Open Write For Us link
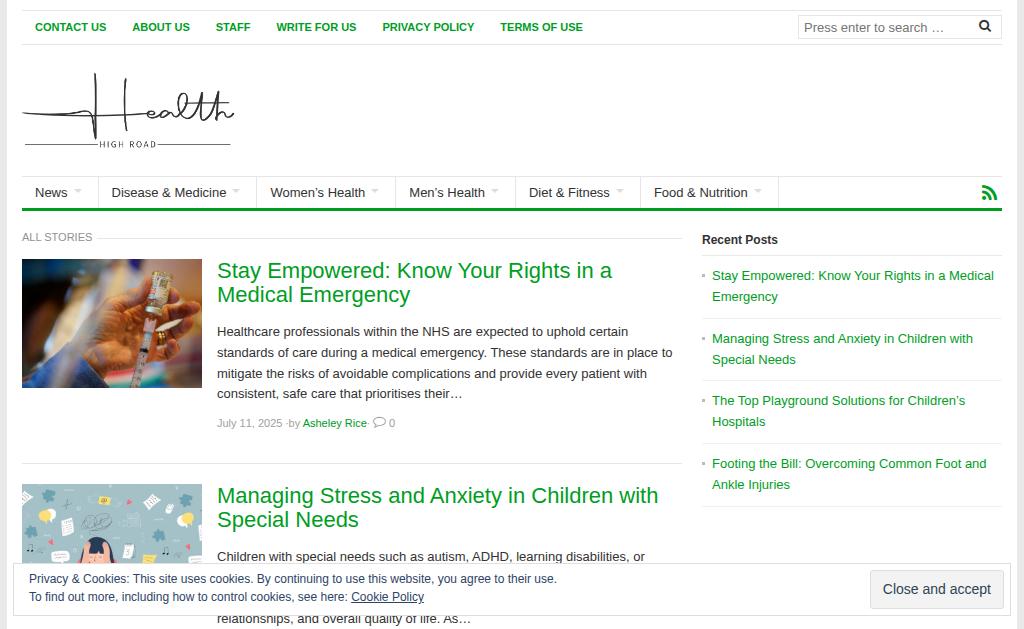The height and width of the screenshot is (629, 1024). pos(316,27)
